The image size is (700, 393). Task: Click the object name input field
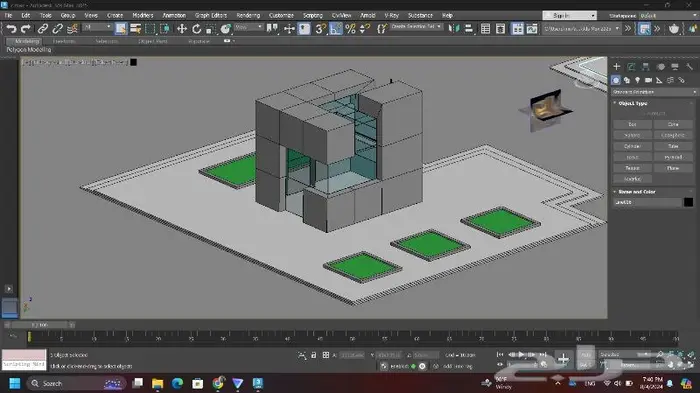647,202
